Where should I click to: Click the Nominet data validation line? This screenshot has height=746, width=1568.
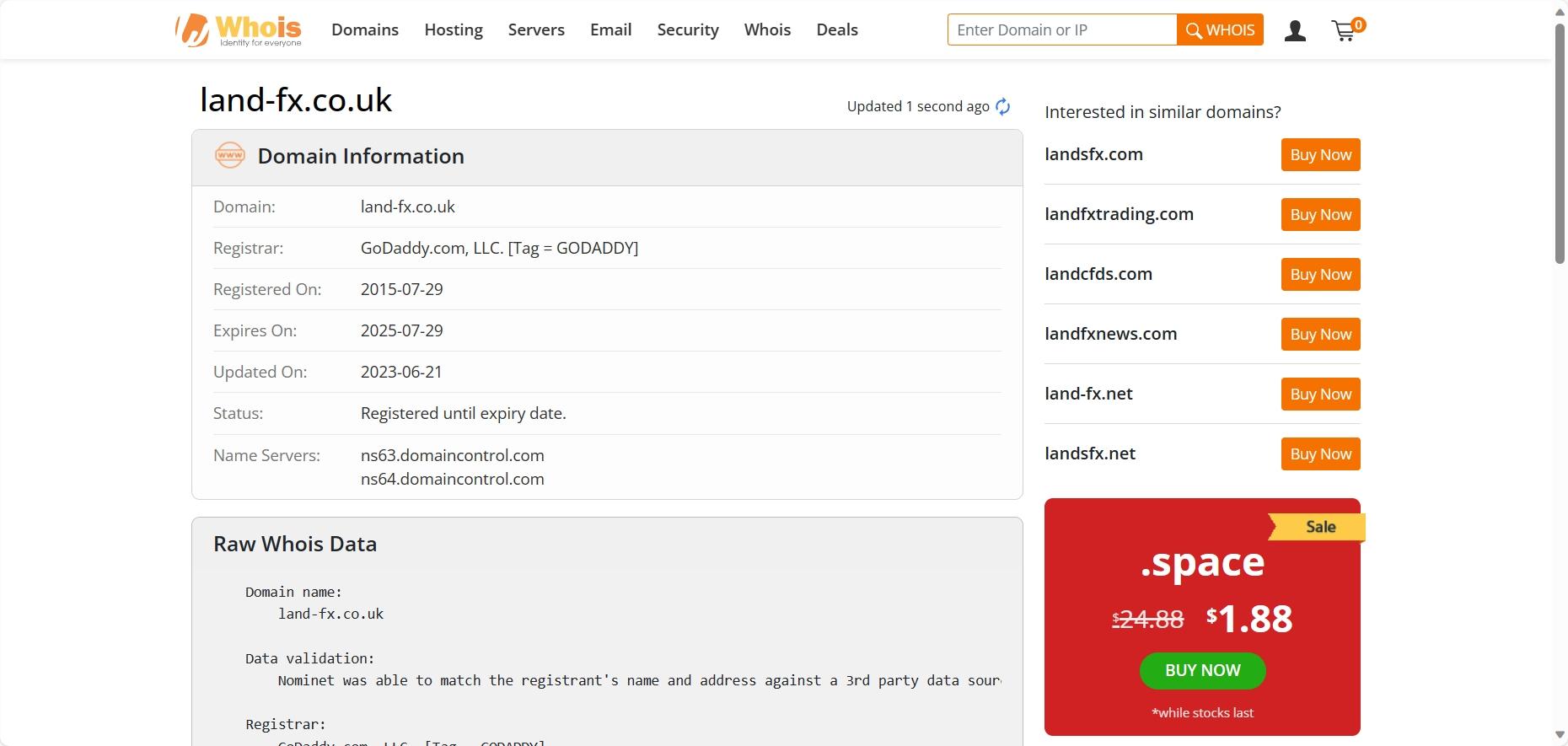[639, 680]
